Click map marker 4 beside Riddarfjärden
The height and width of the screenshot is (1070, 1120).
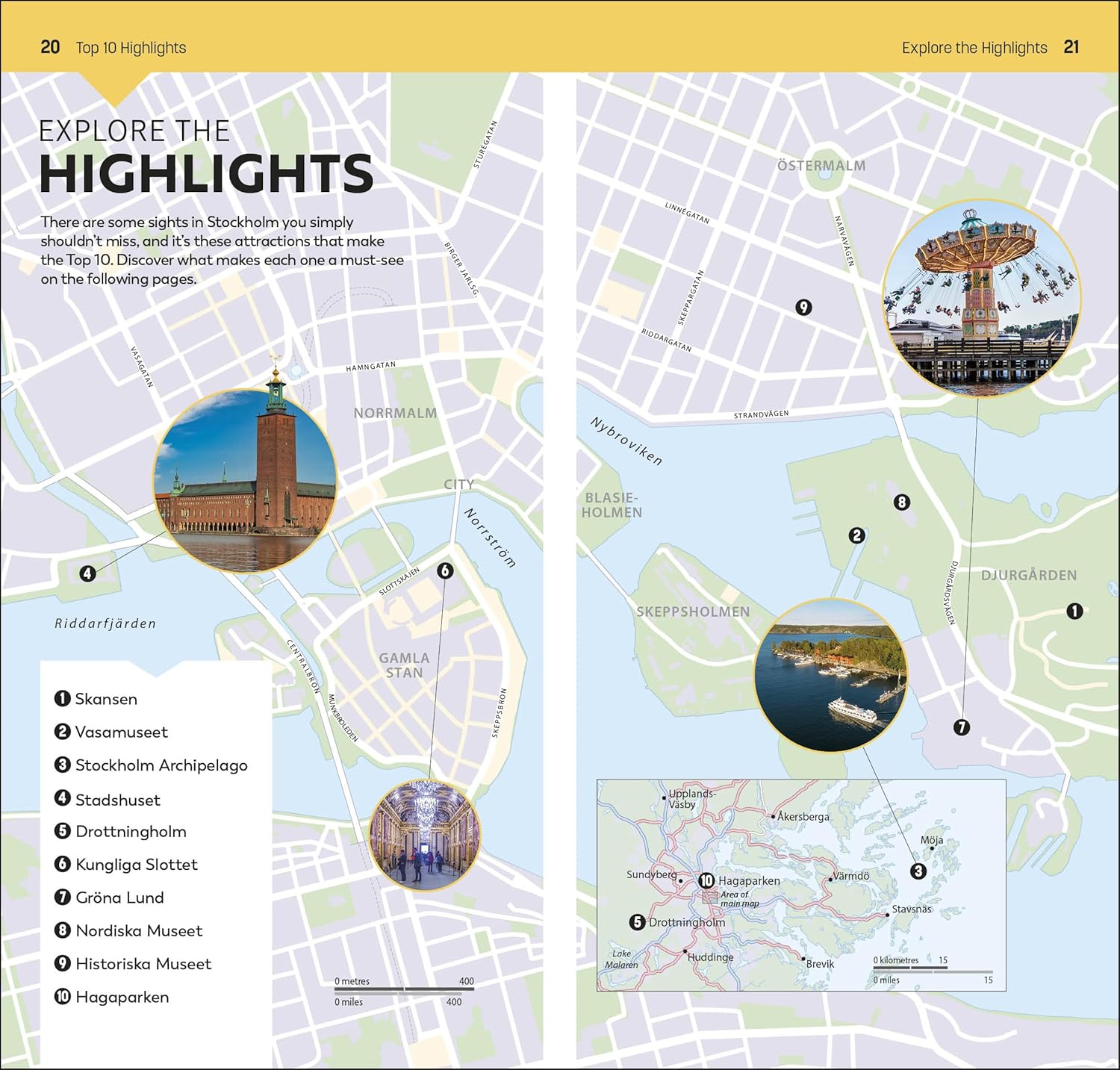click(88, 573)
